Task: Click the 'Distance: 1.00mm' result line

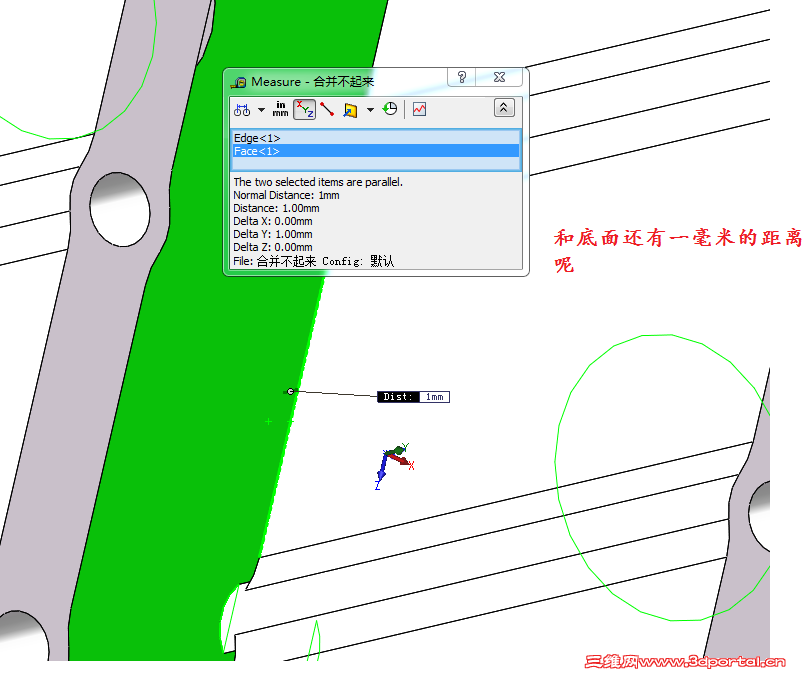Action: [276, 208]
